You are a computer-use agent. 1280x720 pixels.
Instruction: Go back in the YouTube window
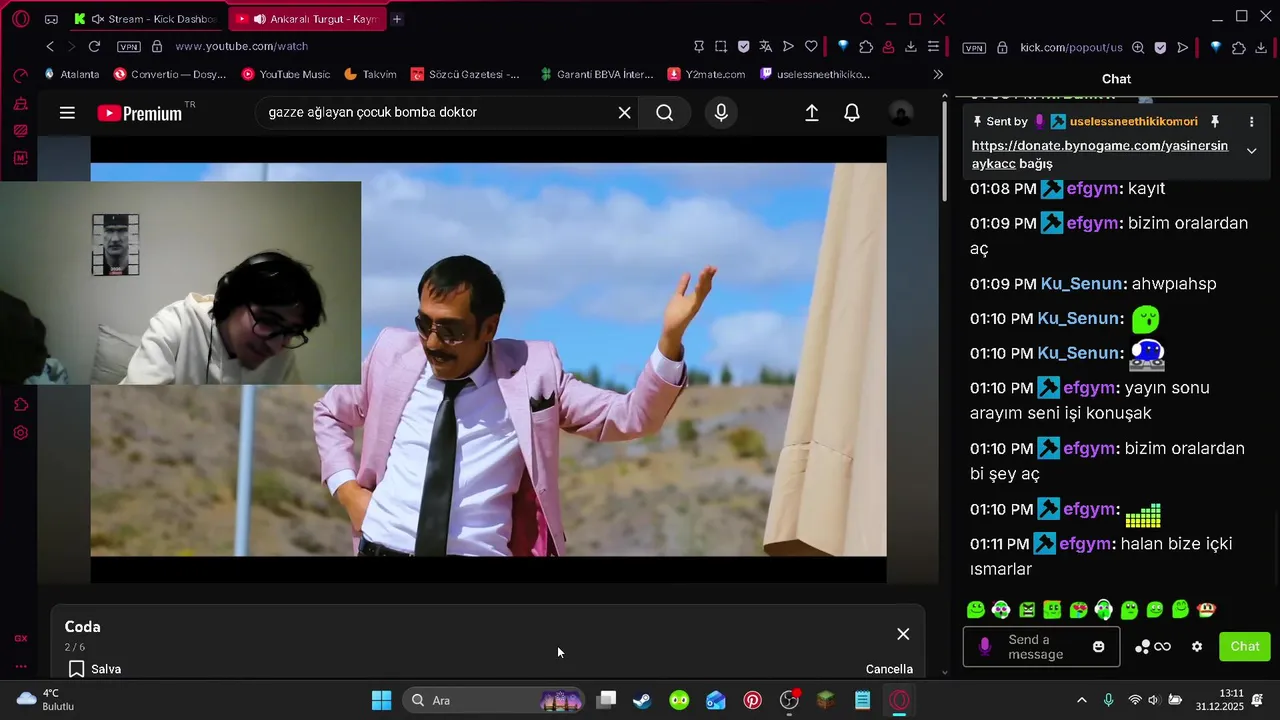(x=50, y=46)
